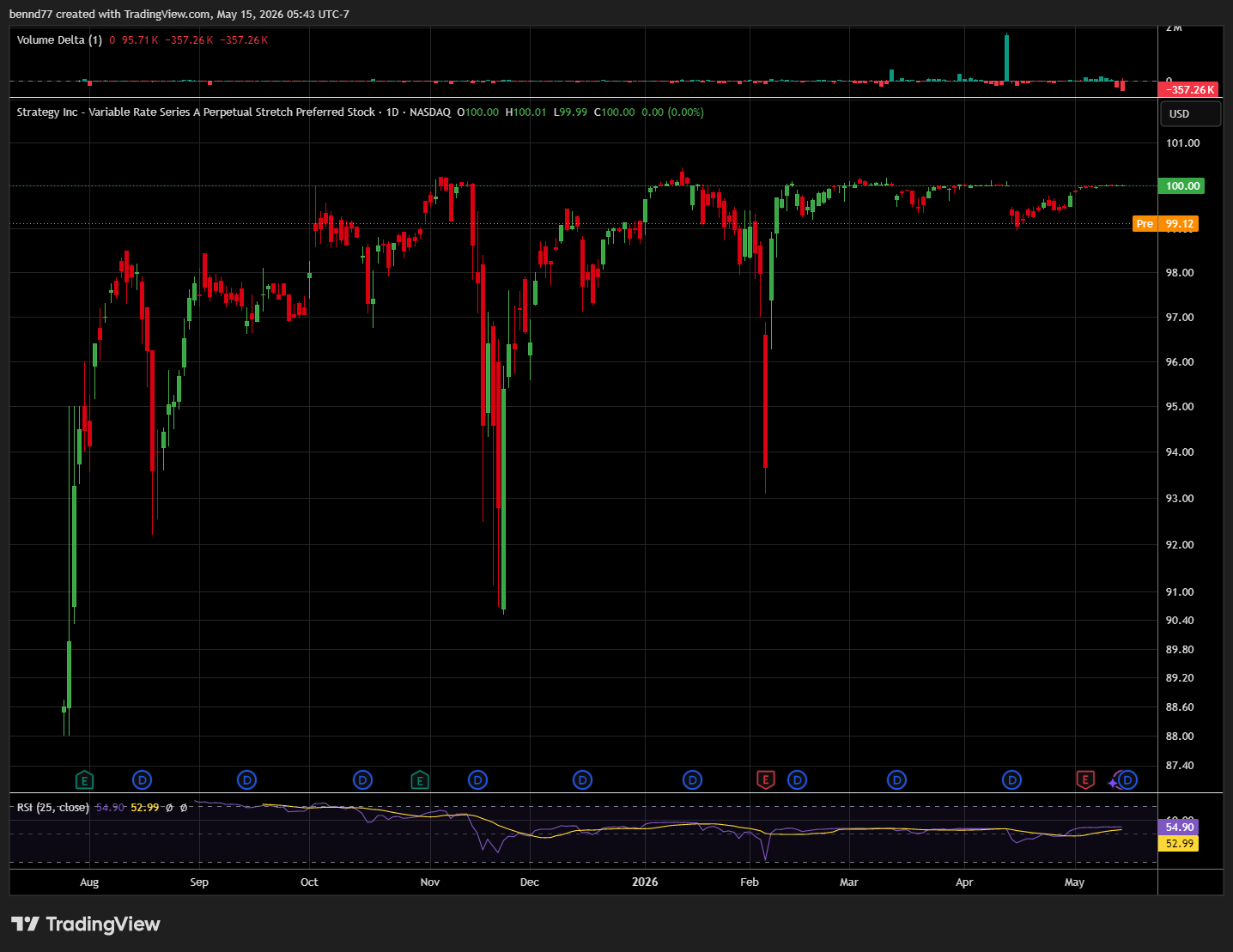Select the Volume Delta (1) indicator title

(59, 40)
